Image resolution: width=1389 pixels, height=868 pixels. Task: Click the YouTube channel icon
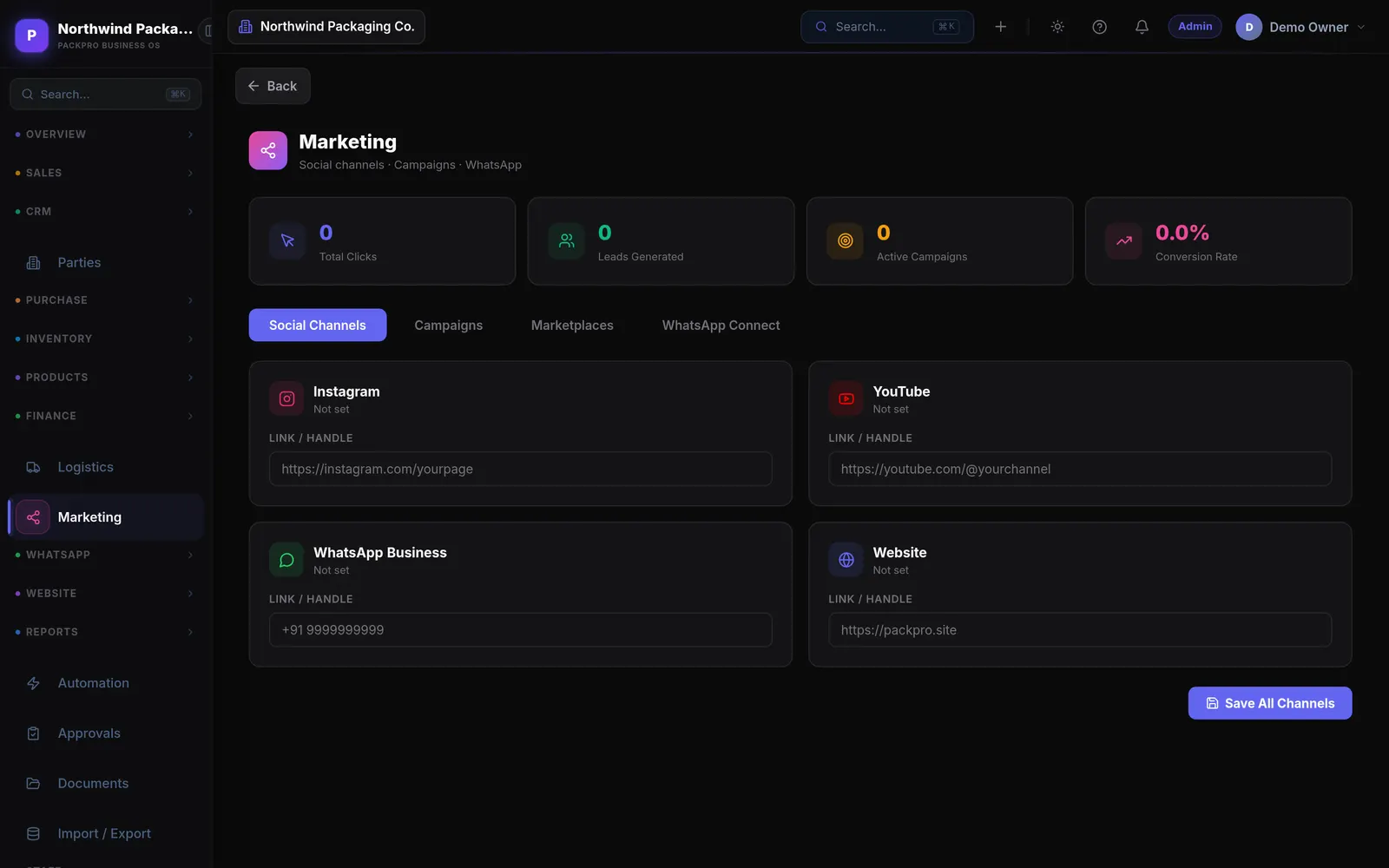846,398
